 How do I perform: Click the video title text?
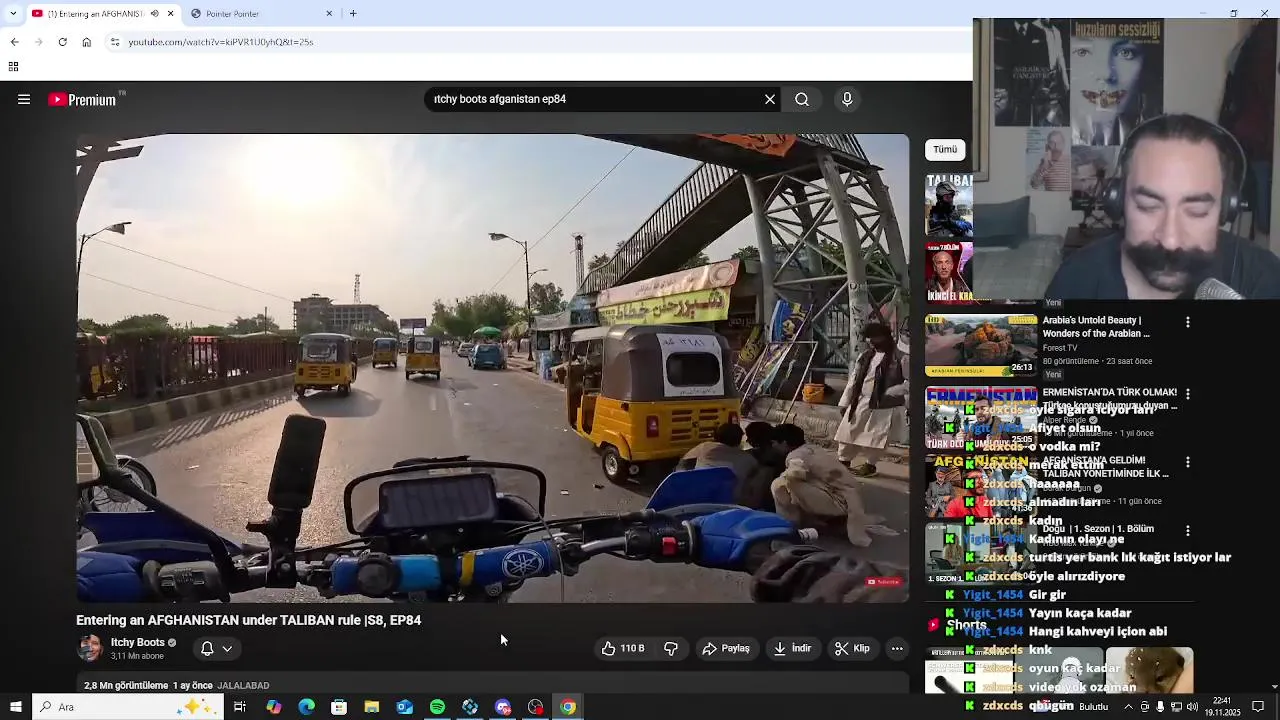[x=248, y=620]
